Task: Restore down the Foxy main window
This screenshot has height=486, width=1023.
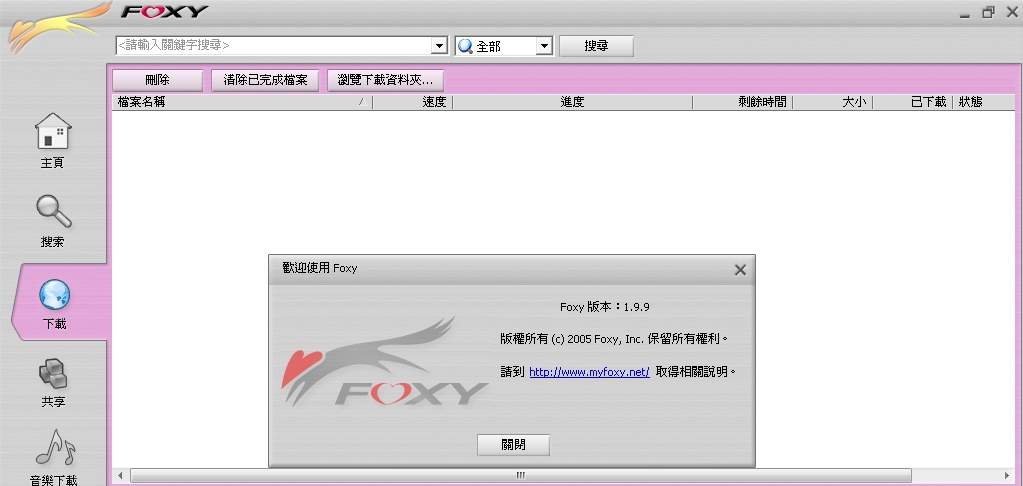Action: point(988,12)
